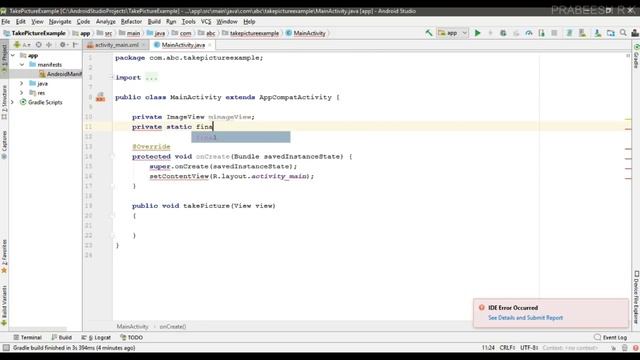
Task: Expand the res folder node
Action: [22, 93]
